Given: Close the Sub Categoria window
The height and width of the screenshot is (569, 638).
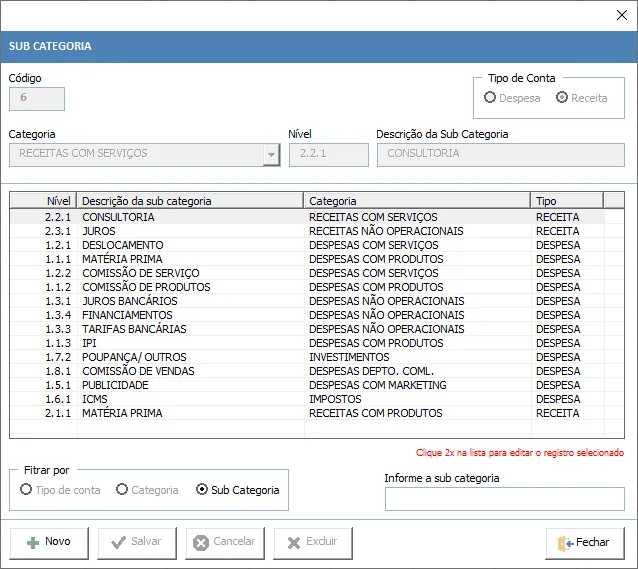Looking at the screenshot, I should [622, 15].
